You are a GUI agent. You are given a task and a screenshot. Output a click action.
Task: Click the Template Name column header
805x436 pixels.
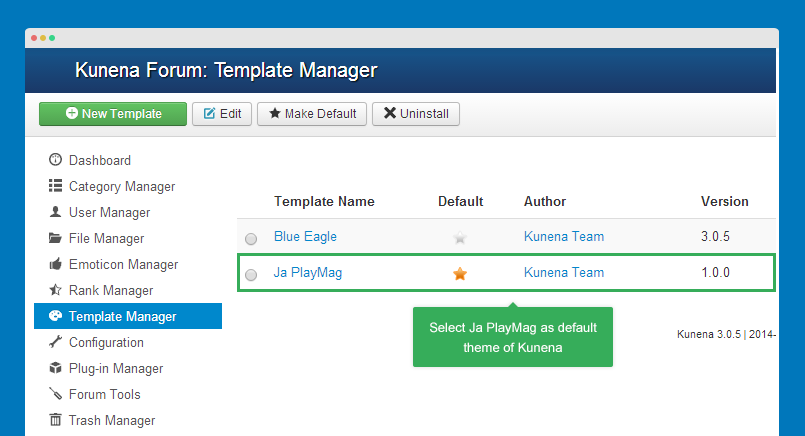(324, 201)
